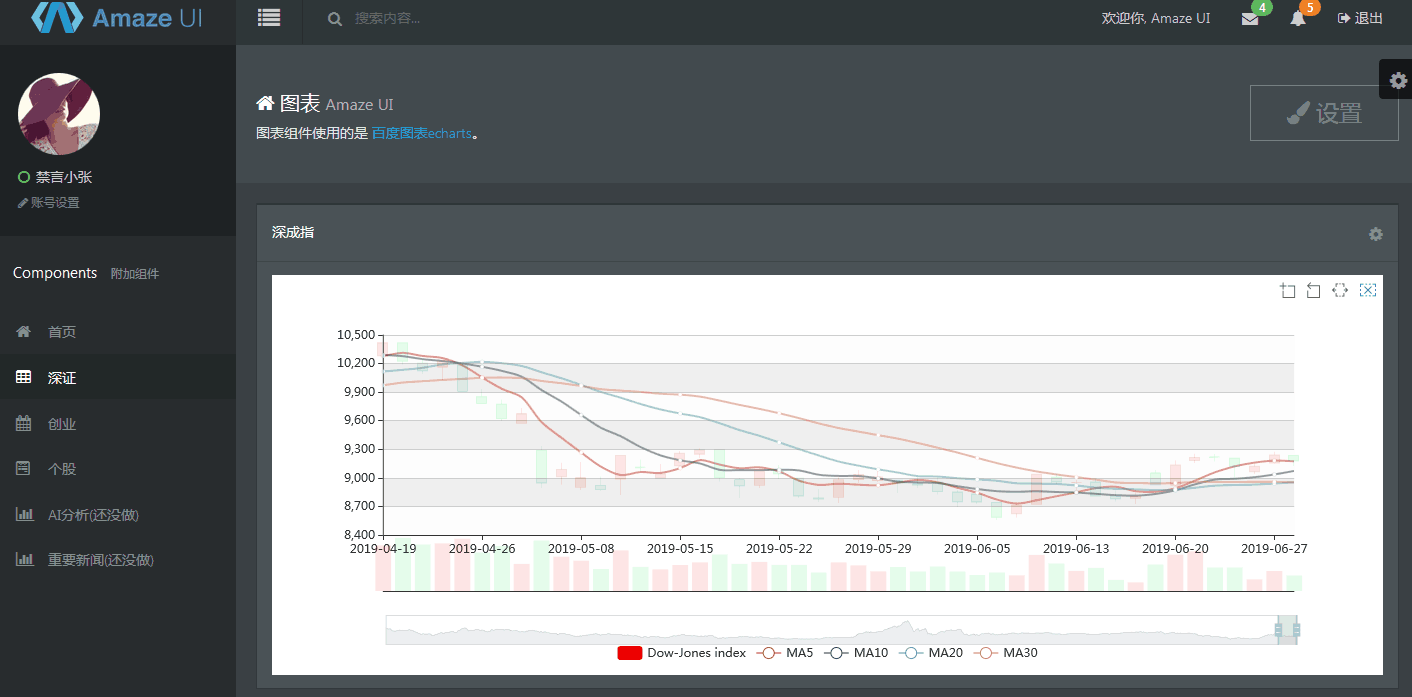
Task: Open the bell notifications icon with badge 5
Action: pyautogui.click(x=1298, y=19)
